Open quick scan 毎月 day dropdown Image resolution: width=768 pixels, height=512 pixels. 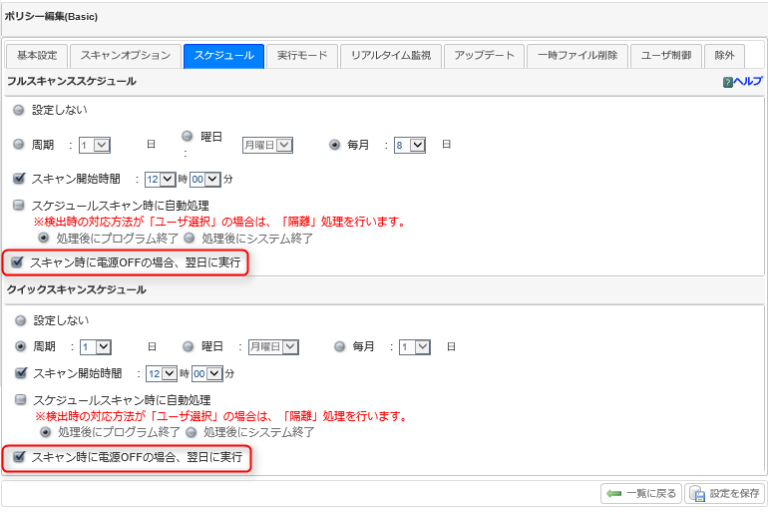tap(415, 347)
